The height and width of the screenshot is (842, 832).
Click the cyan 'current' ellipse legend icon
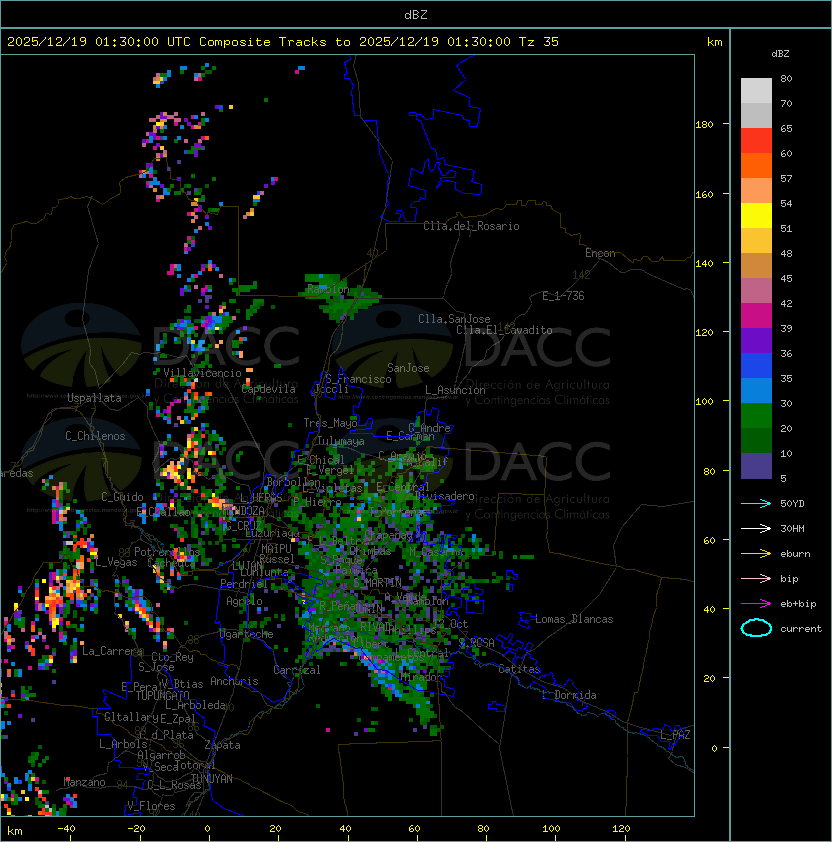click(756, 628)
